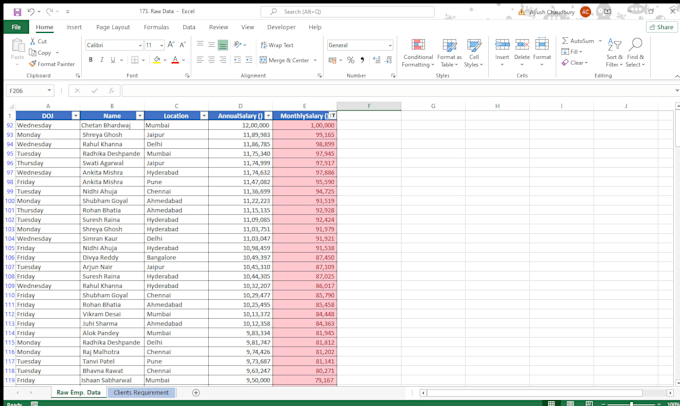The image size is (680, 406).
Task: Decrease decimal places
Action: [389, 60]
